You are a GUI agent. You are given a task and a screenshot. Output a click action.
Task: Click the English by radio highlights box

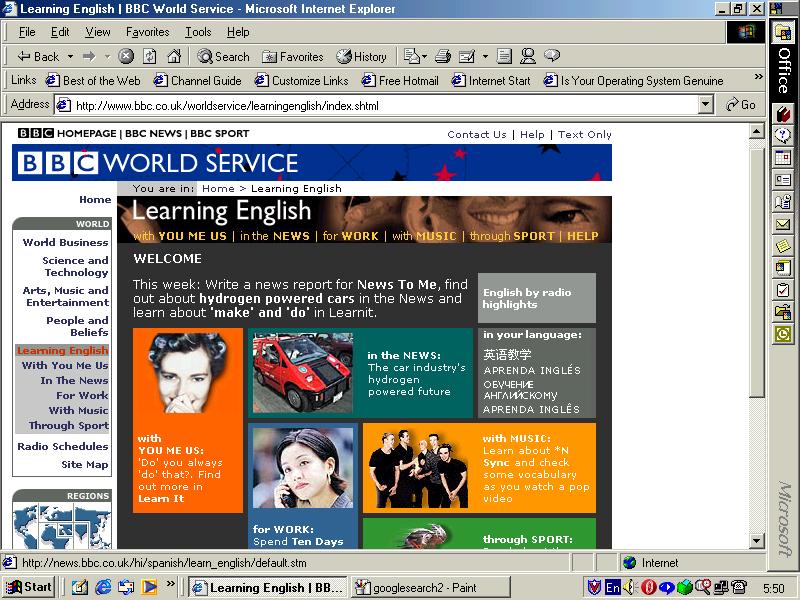click(537, 298)
